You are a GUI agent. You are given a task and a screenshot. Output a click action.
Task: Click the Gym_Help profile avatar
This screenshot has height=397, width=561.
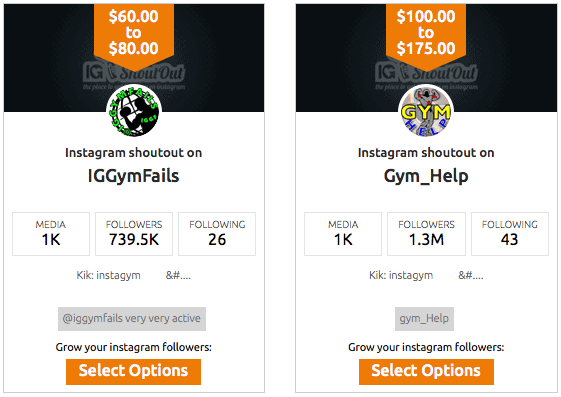click(426, 111)
